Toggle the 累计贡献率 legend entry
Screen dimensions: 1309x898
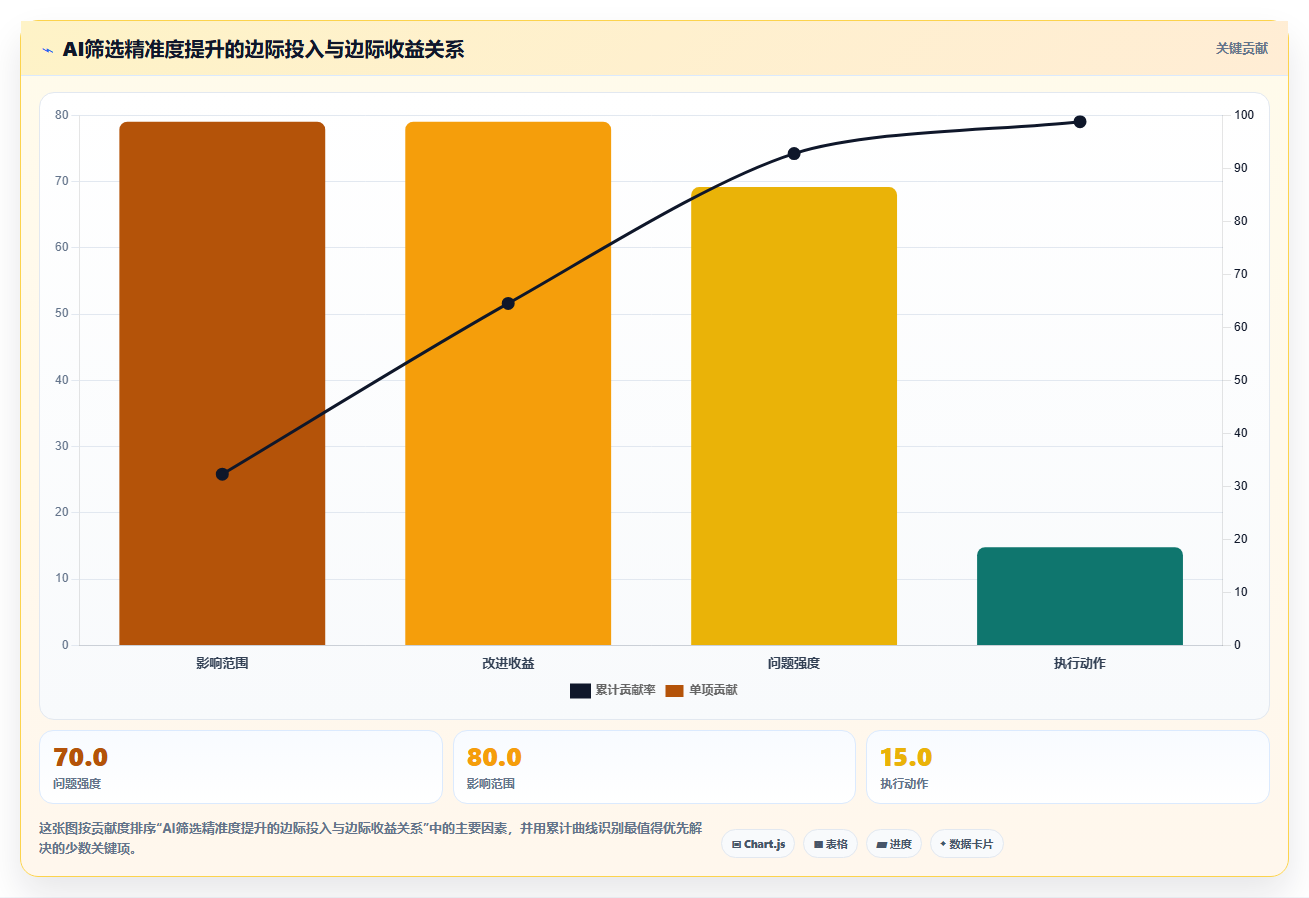613,690
